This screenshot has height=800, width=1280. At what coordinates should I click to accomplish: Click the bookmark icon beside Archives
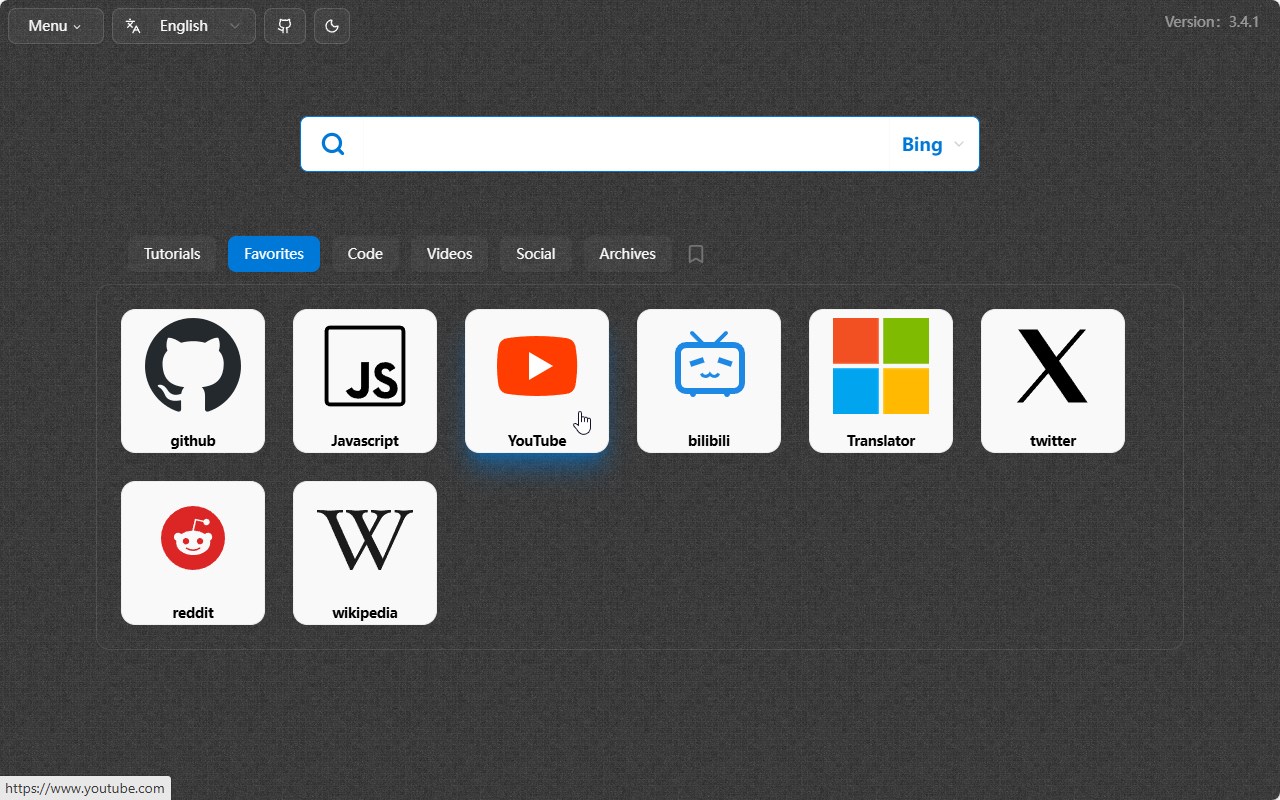pyautogui.click(x=695, y=254)
